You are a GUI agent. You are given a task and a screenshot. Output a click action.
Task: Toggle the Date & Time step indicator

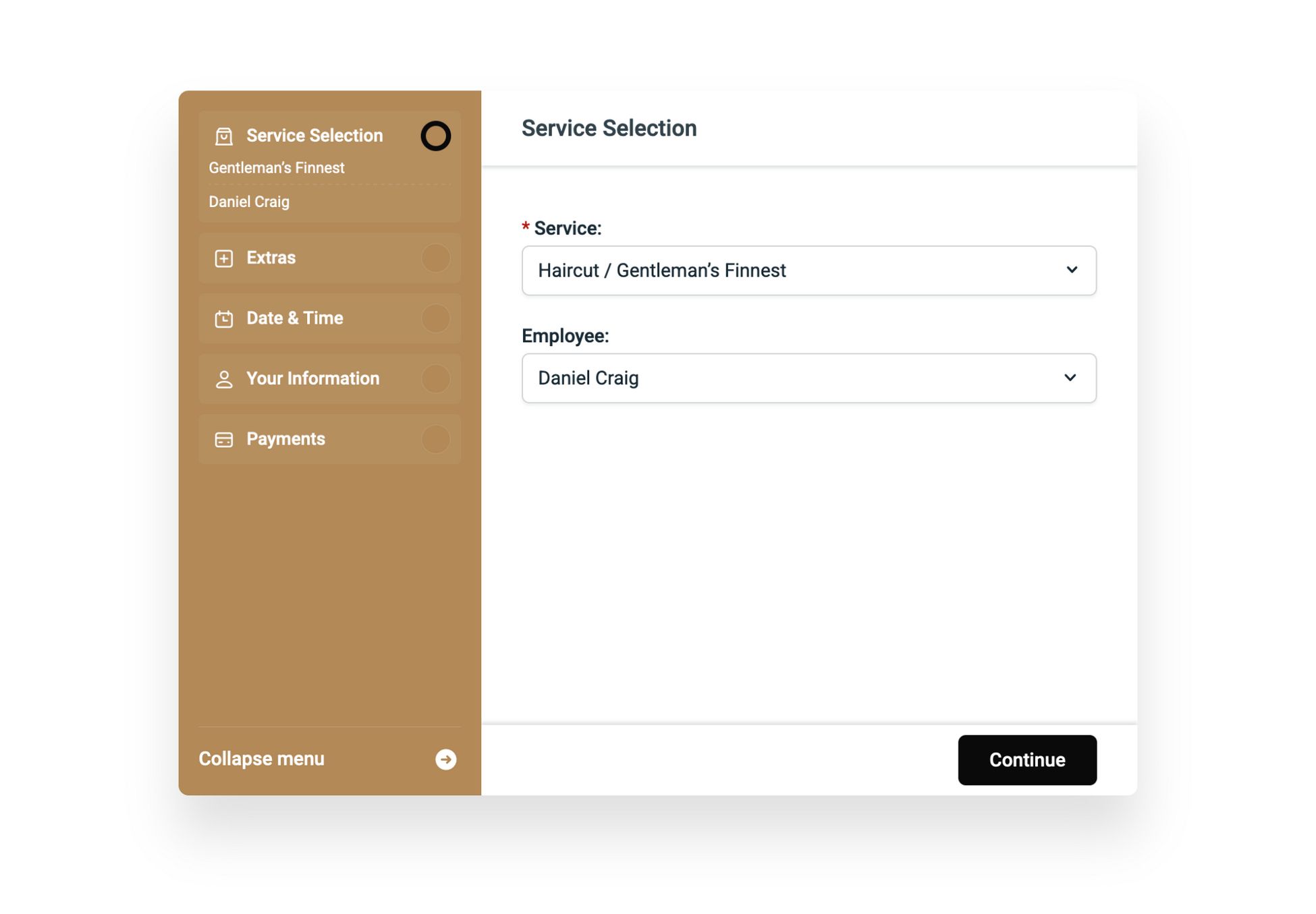[x=437, y=318]
